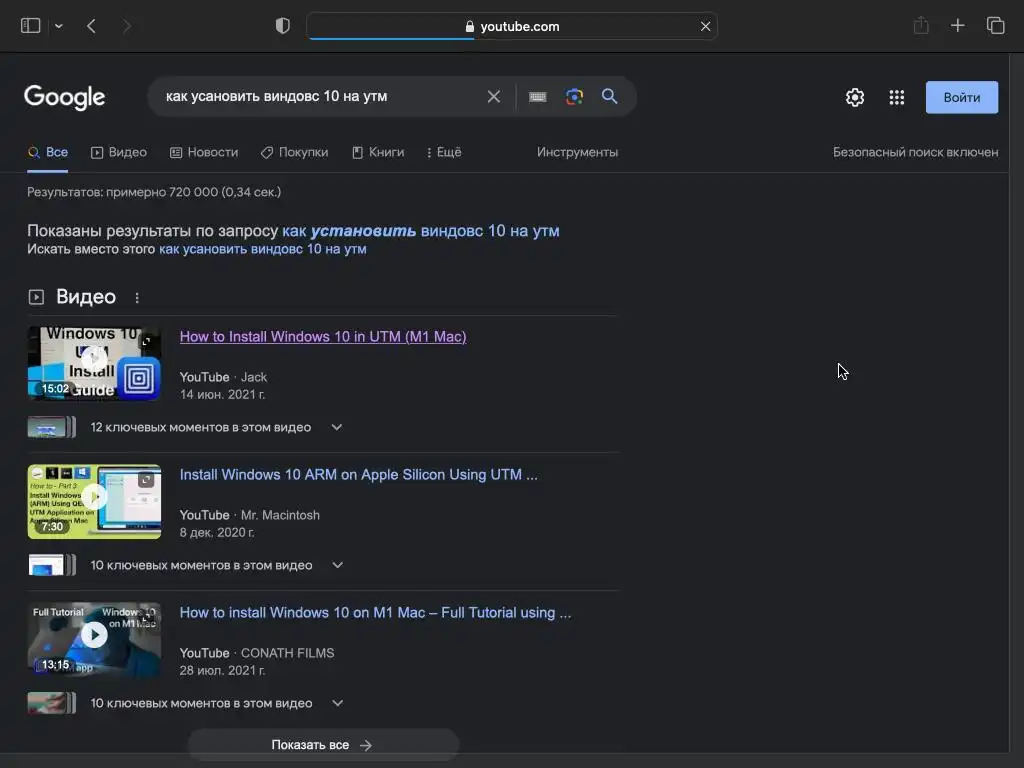Switch to the Книги tab
Screen dimensions: 1024x768
378,152
